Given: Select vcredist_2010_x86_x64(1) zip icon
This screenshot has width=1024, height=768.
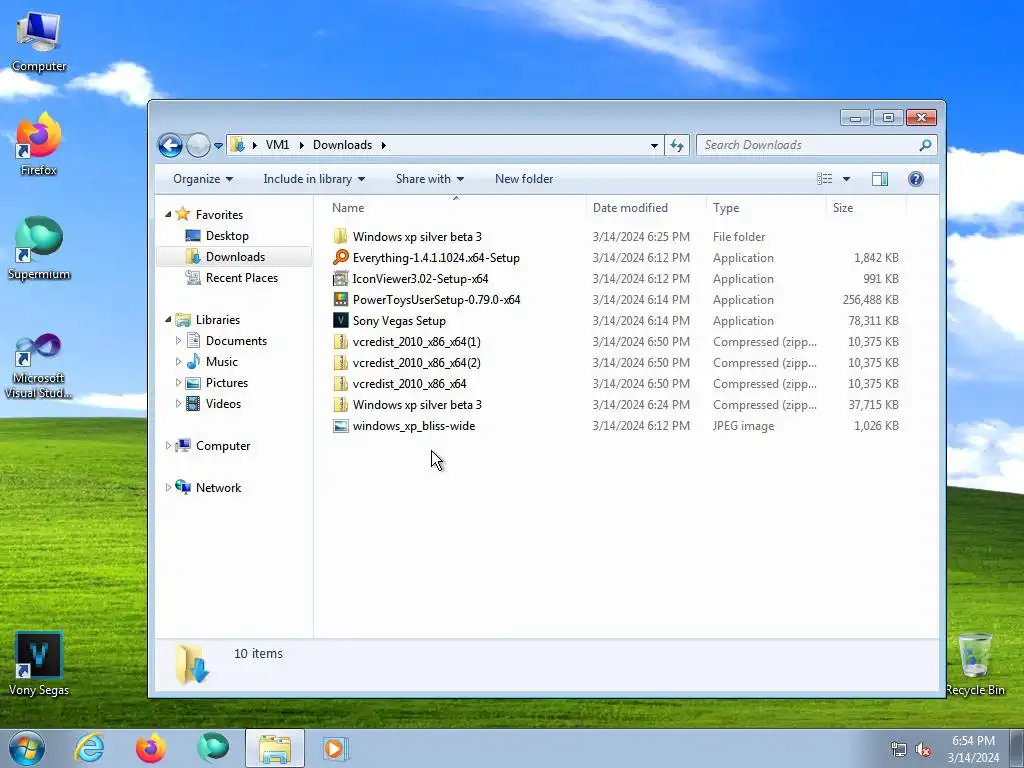Looking at the screenshot, I should [x=340, y=342].
